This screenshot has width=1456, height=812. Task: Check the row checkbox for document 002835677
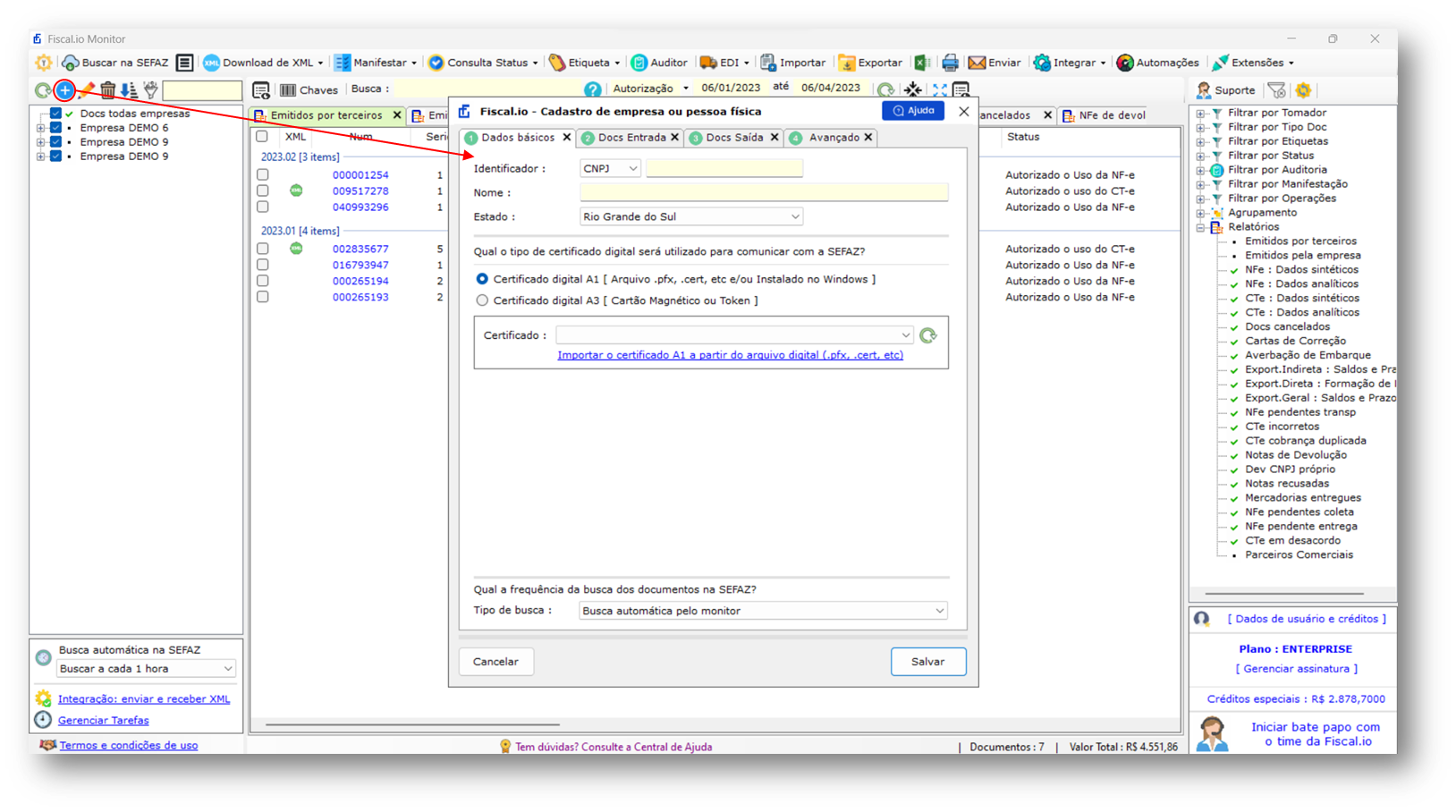pos(262,249)
